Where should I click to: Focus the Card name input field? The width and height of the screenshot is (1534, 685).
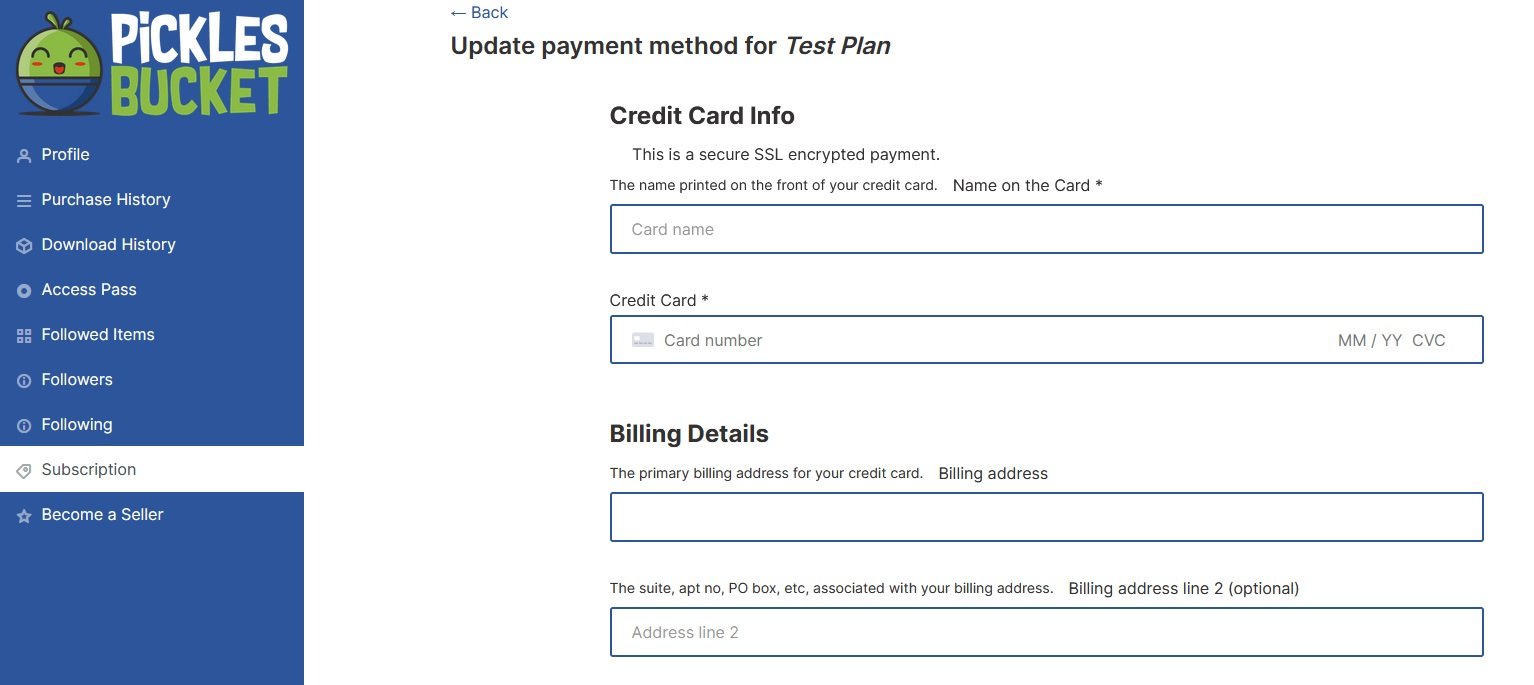(x=1046, y=229)
